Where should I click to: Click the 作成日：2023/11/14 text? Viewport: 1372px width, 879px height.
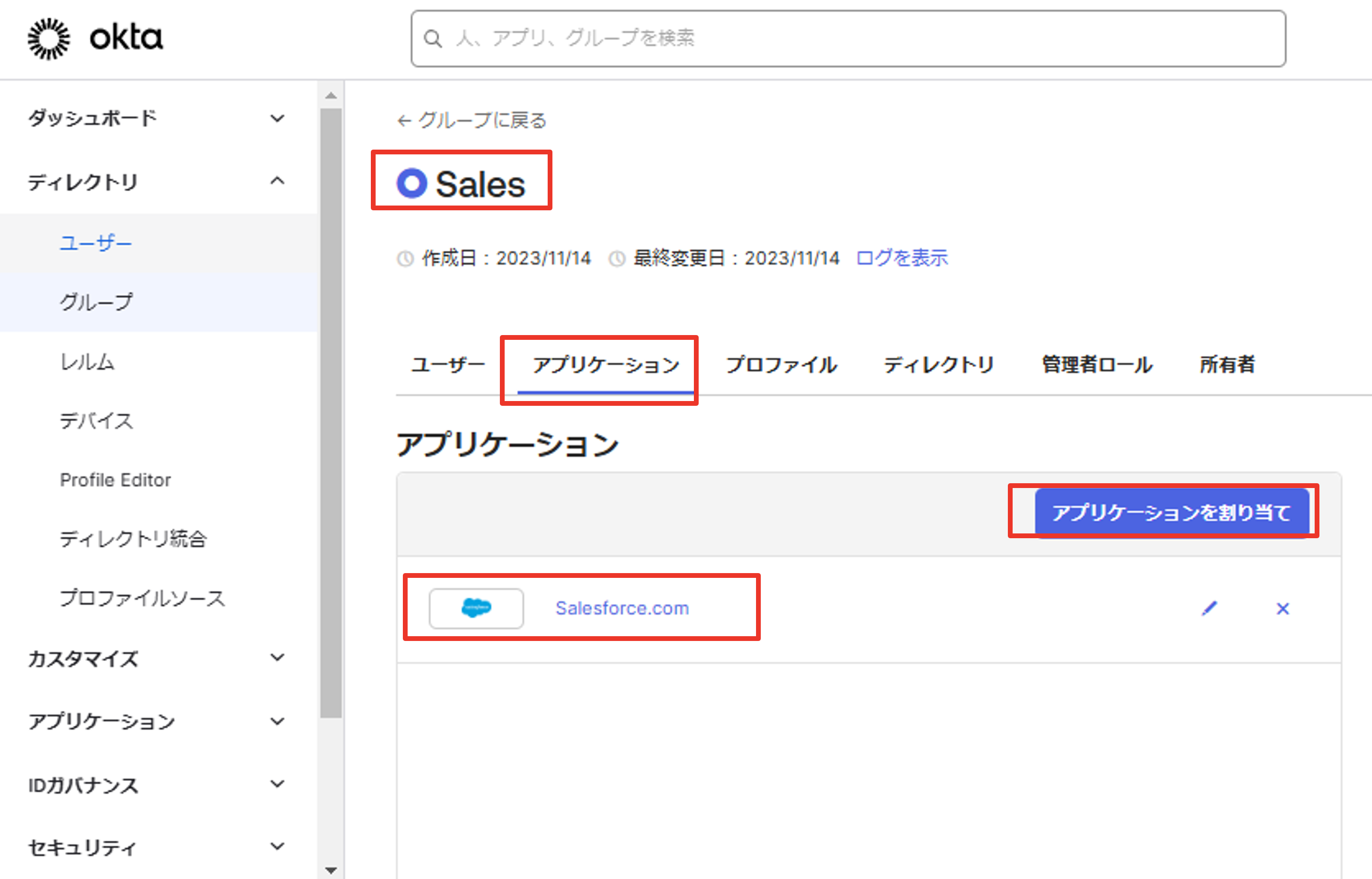coord(506,258)
